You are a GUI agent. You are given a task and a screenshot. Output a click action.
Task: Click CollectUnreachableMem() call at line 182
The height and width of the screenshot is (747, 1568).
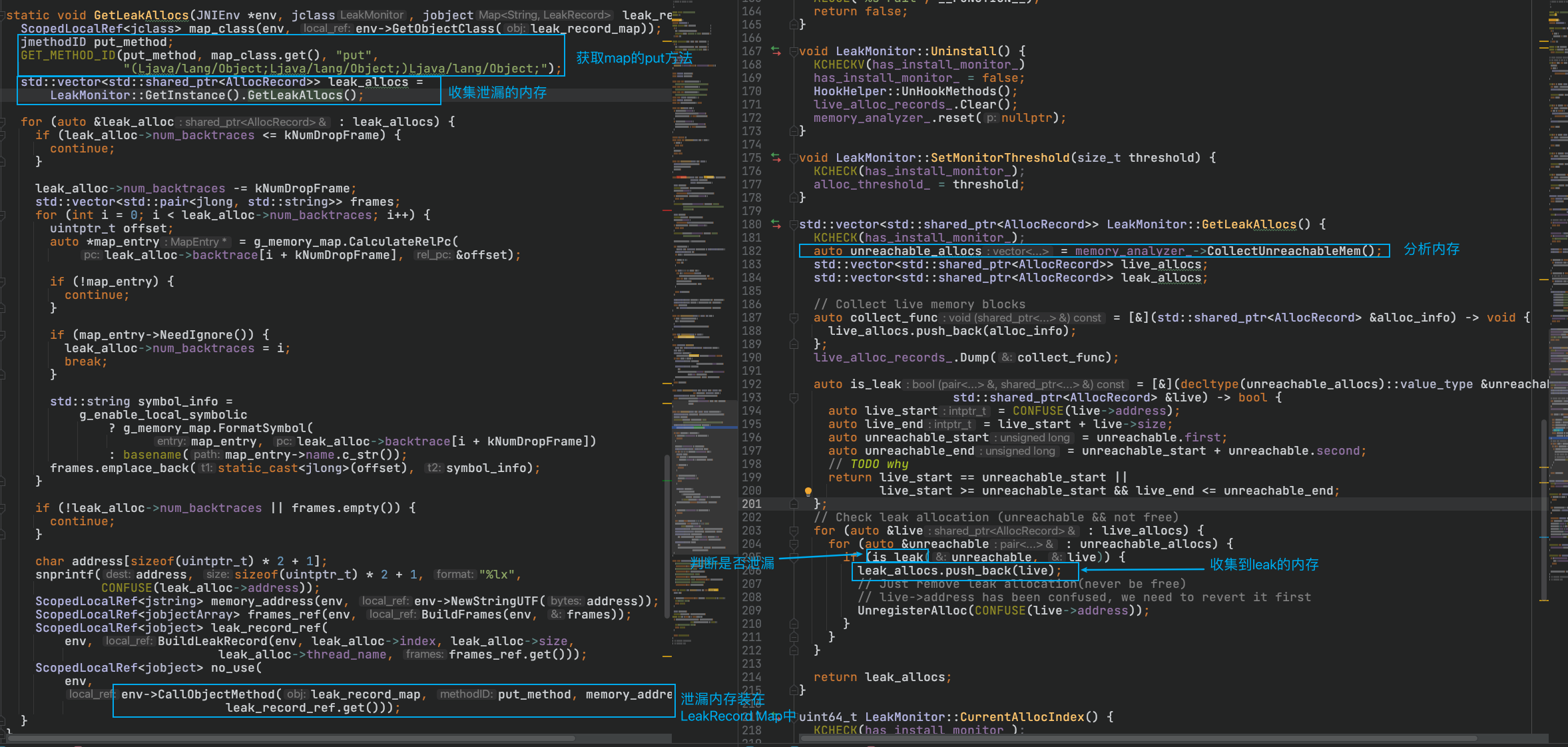[x=1290, y=251]
